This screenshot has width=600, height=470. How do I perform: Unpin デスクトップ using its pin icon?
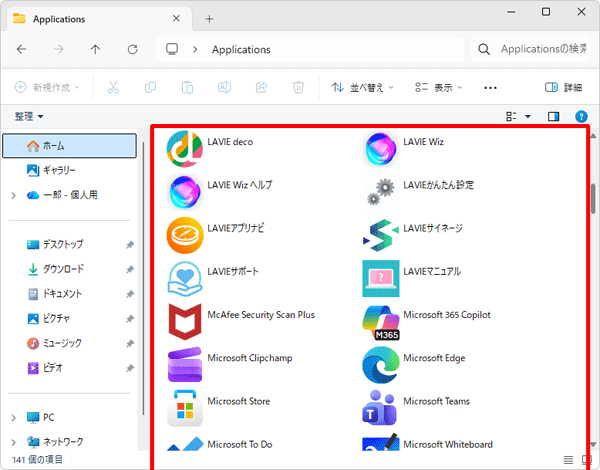(x=130, y=245)
